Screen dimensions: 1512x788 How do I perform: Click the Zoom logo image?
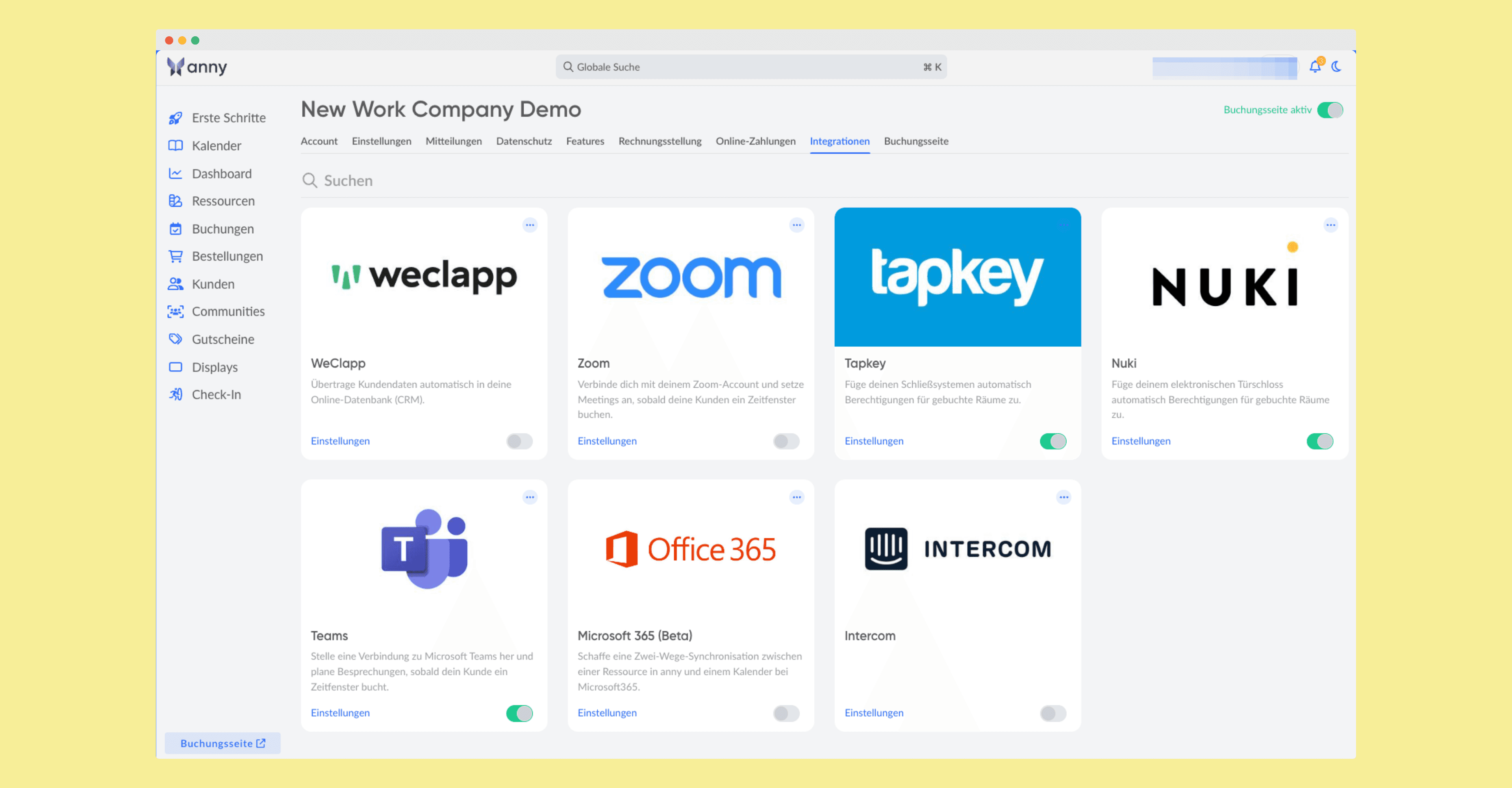click(x=691, y=277)
